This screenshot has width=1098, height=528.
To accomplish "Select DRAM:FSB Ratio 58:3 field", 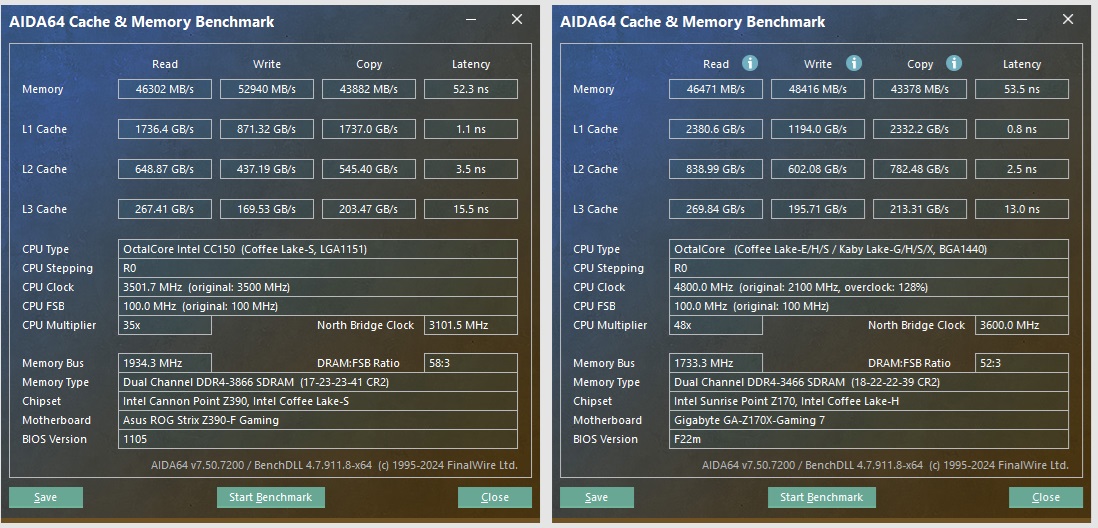I will (471, 363).
